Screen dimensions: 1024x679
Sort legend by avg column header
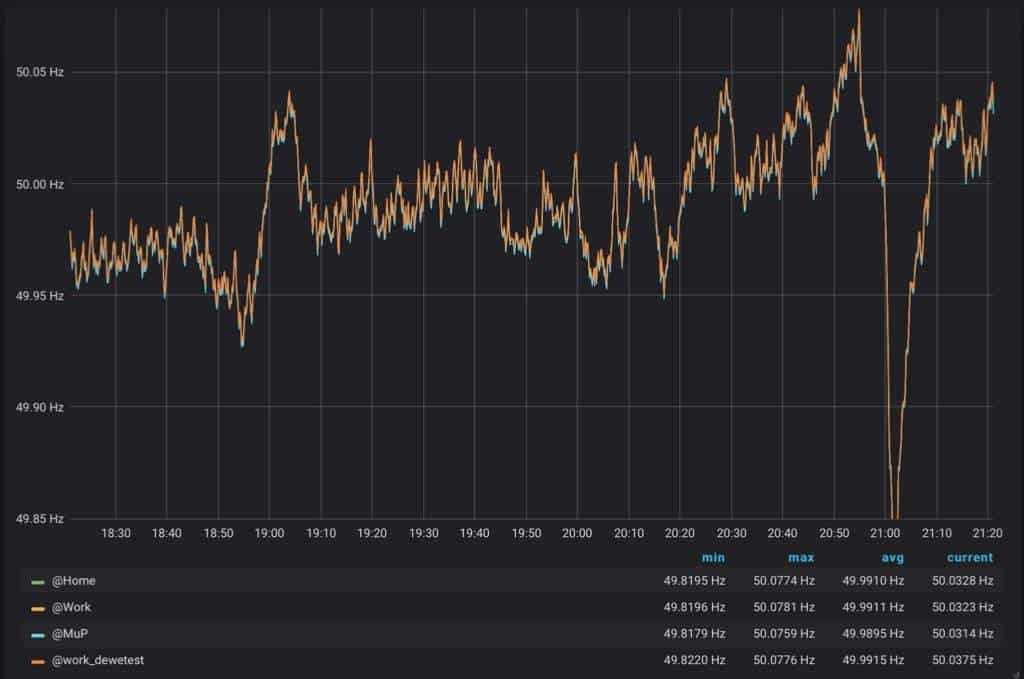pos(891,558)
